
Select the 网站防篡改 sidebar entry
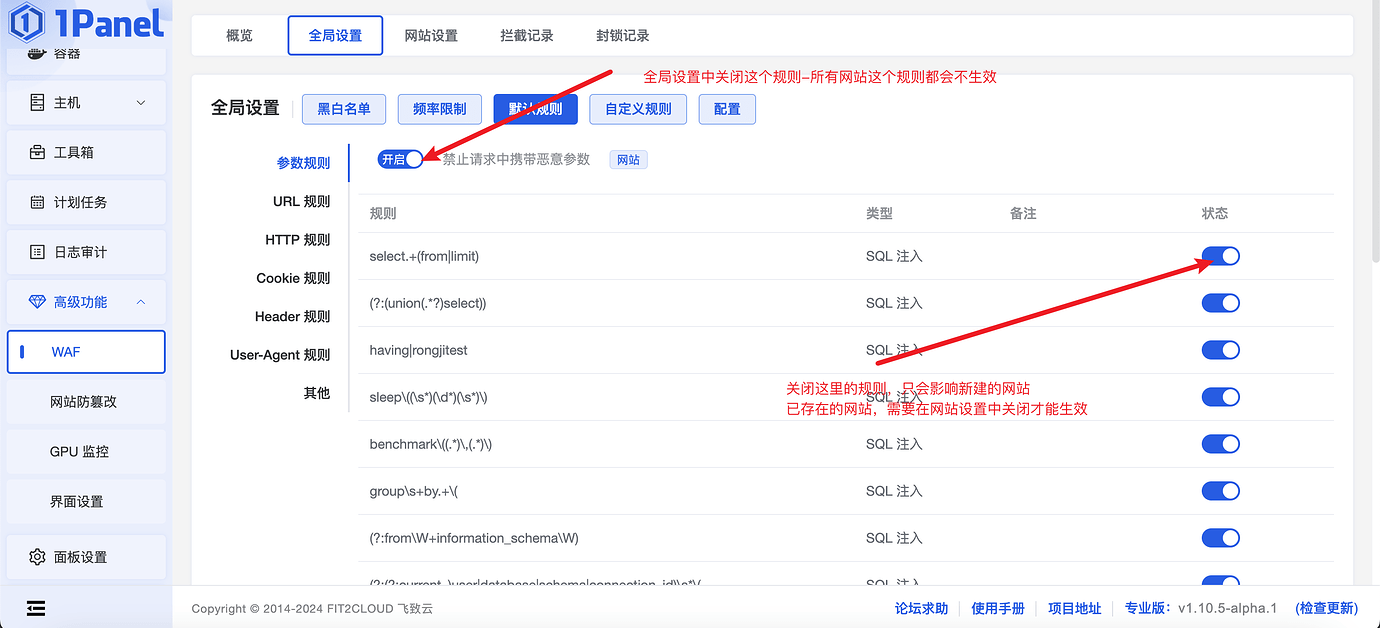[85, 401]
